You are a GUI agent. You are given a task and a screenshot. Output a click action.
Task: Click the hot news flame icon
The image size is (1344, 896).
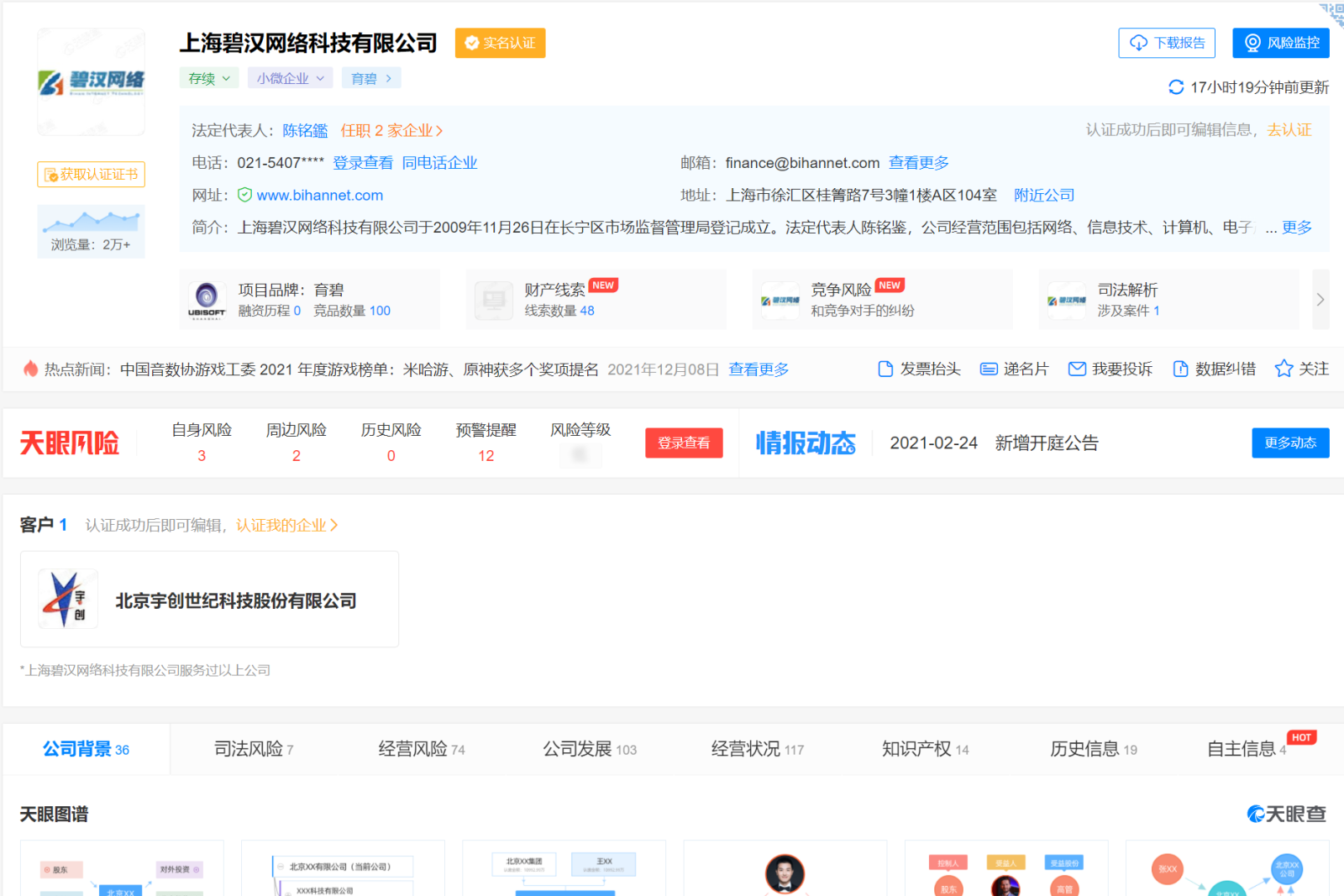pos(30,369)
